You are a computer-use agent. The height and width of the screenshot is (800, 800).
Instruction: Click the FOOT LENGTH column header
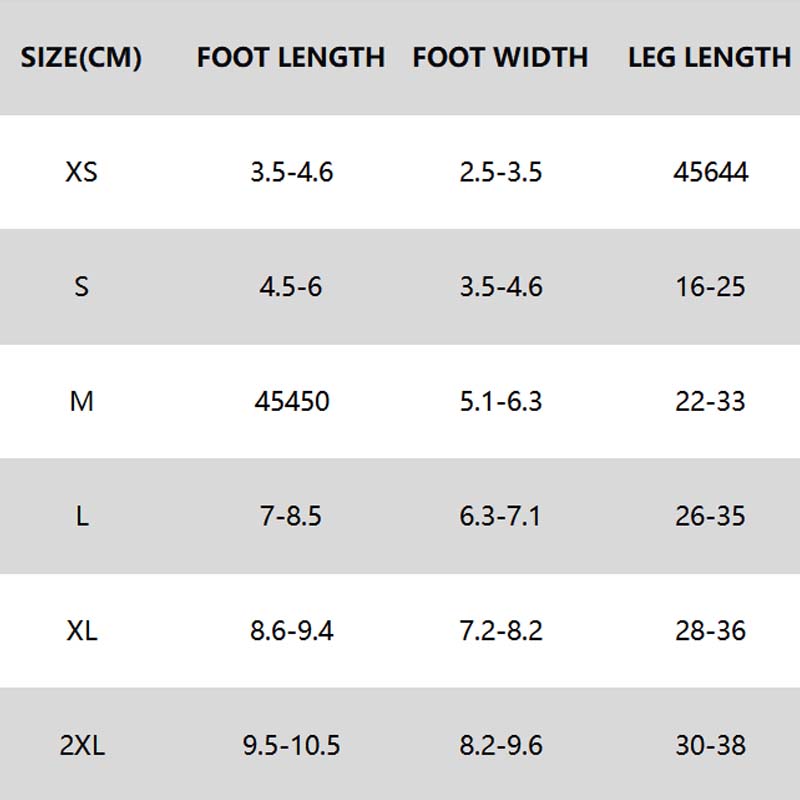click(x=291, y=58)
